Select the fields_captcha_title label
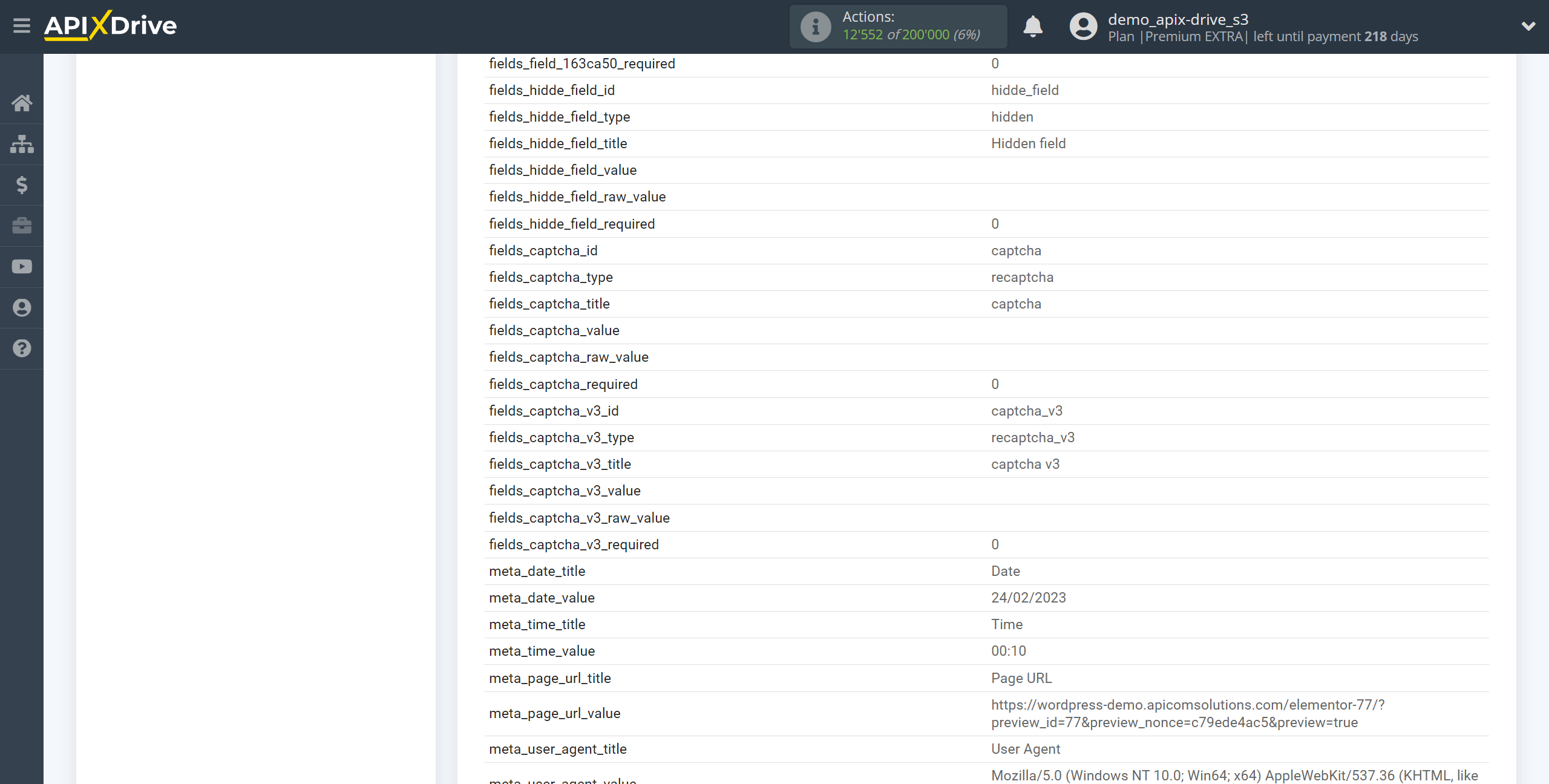Screen dimensions: 1549x784 (x=549, y=304)
